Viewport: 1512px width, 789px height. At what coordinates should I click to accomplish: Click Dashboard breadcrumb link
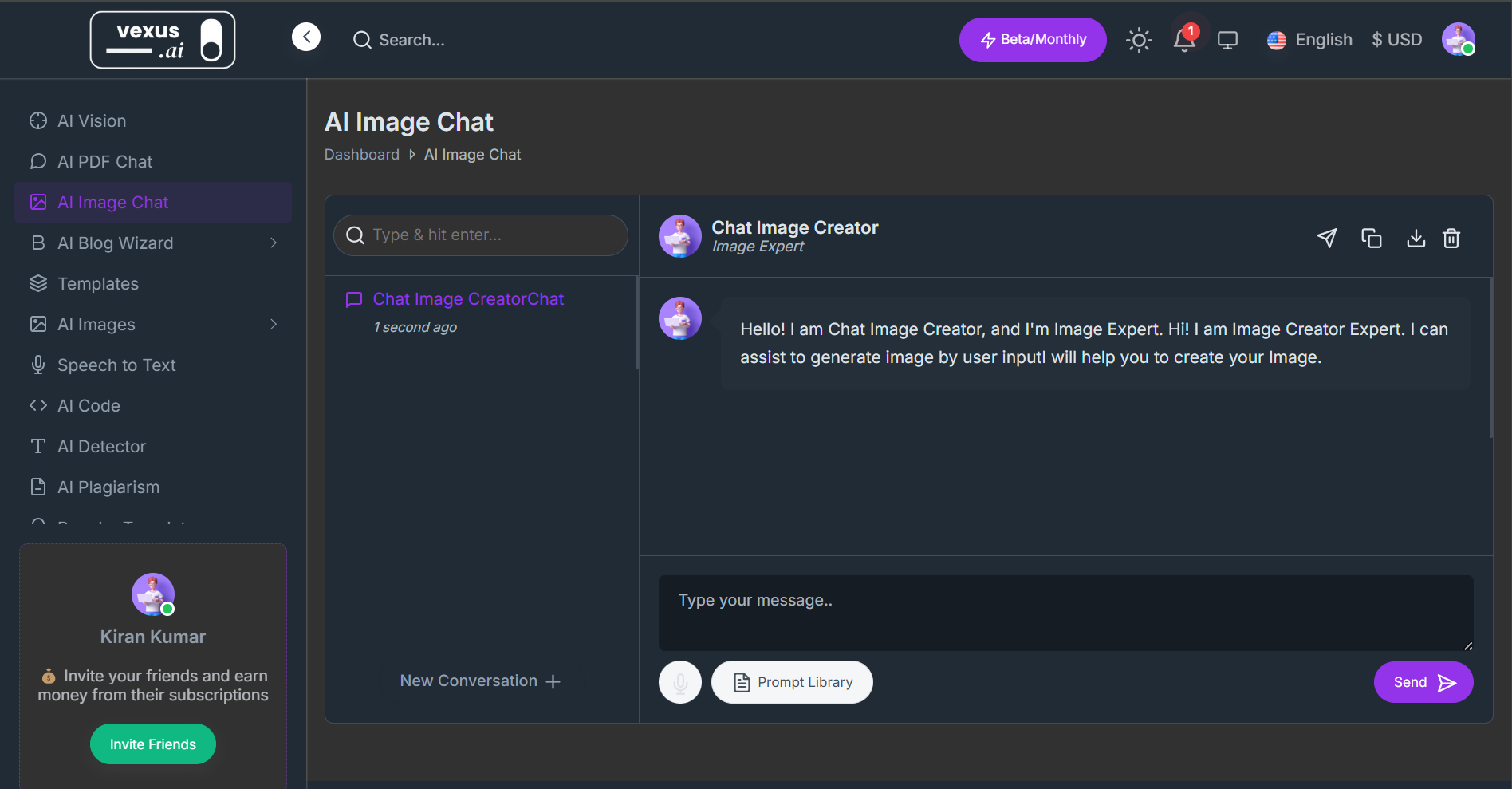362,155
